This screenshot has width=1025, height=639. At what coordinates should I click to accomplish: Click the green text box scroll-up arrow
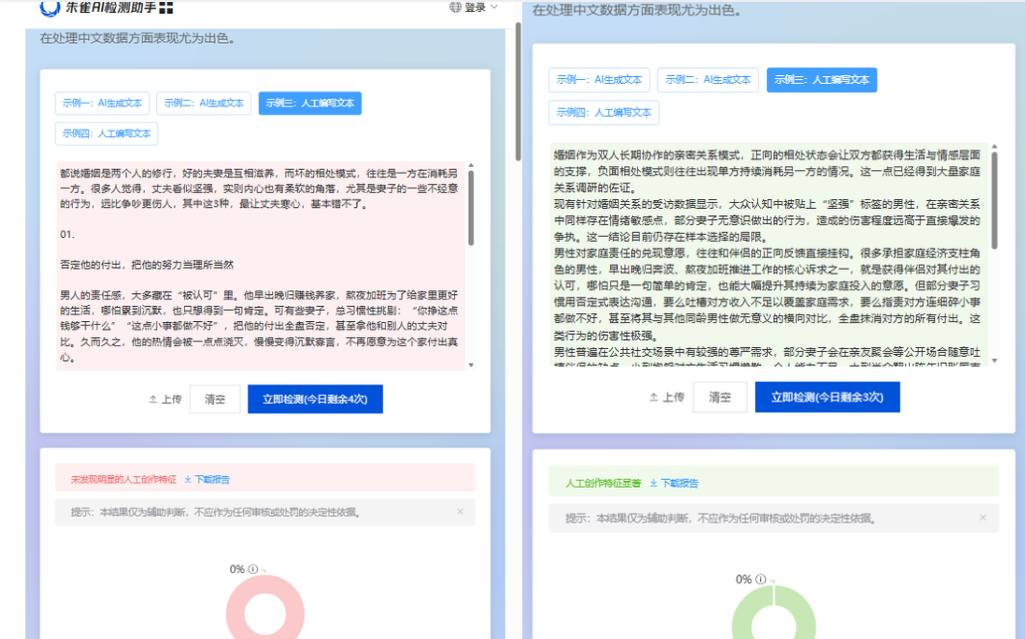click(x=994, y=146)
